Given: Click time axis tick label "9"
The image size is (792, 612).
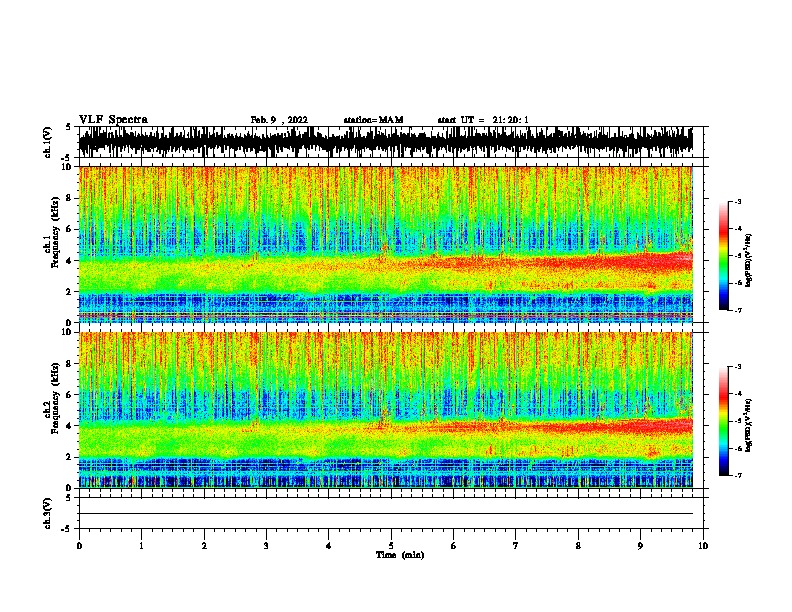Looking at the screenshot, I should pyautogui.click(x=640, y=546).
